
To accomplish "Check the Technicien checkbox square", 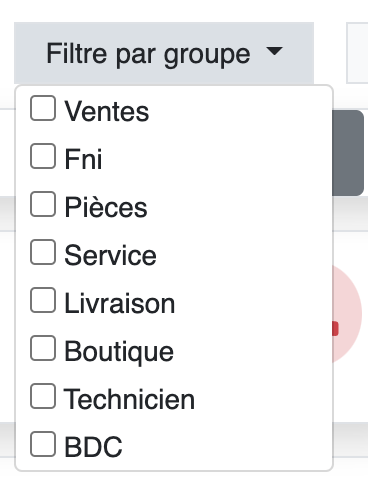I will [x=43, y=396].
